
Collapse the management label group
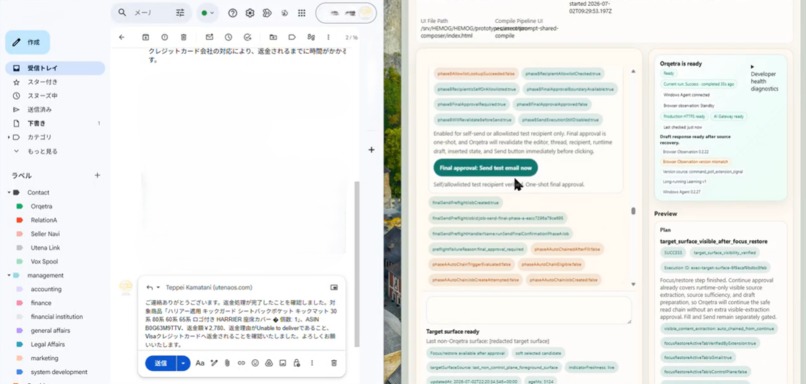9,276
